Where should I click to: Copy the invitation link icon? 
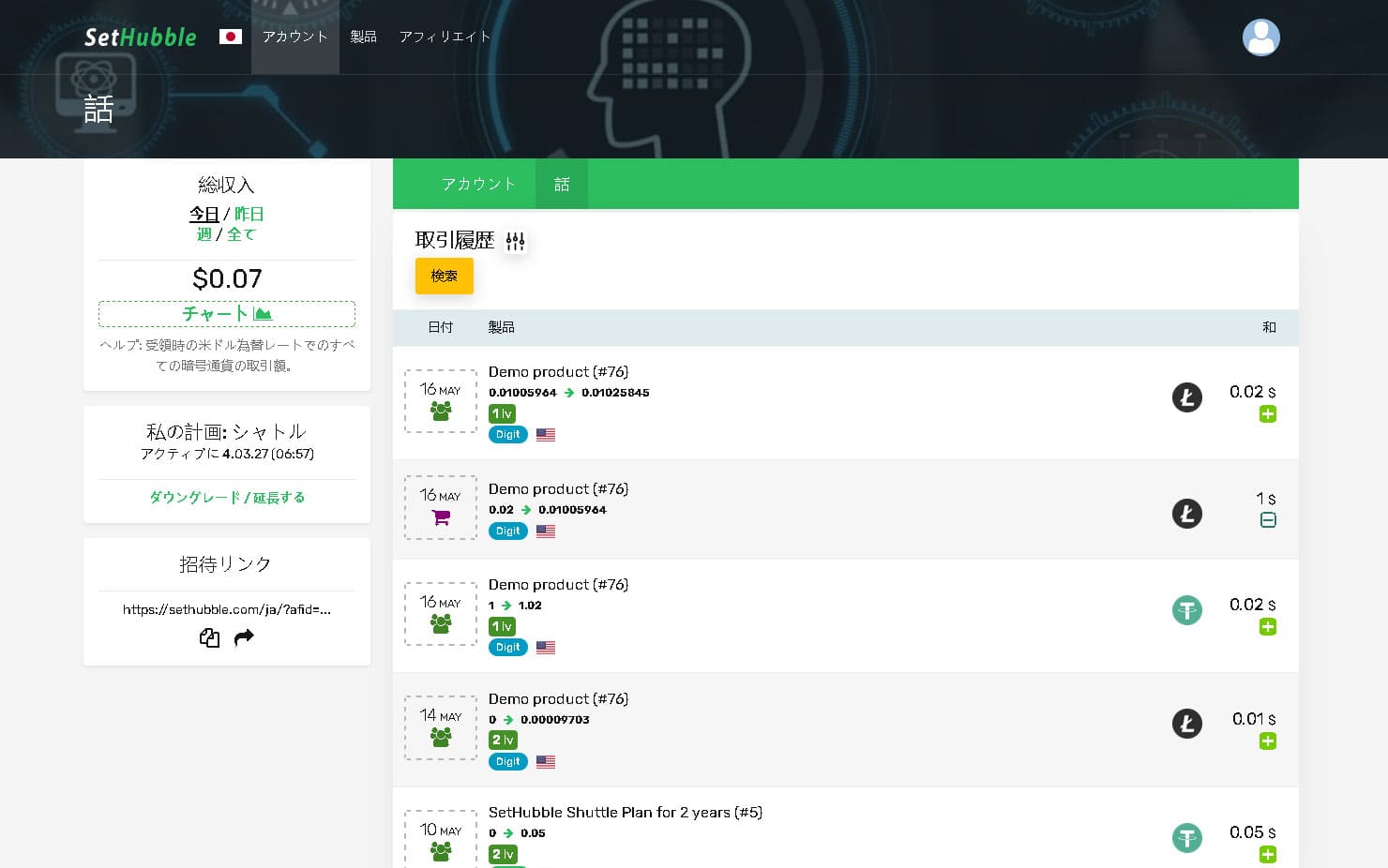[x=209, y=638]
